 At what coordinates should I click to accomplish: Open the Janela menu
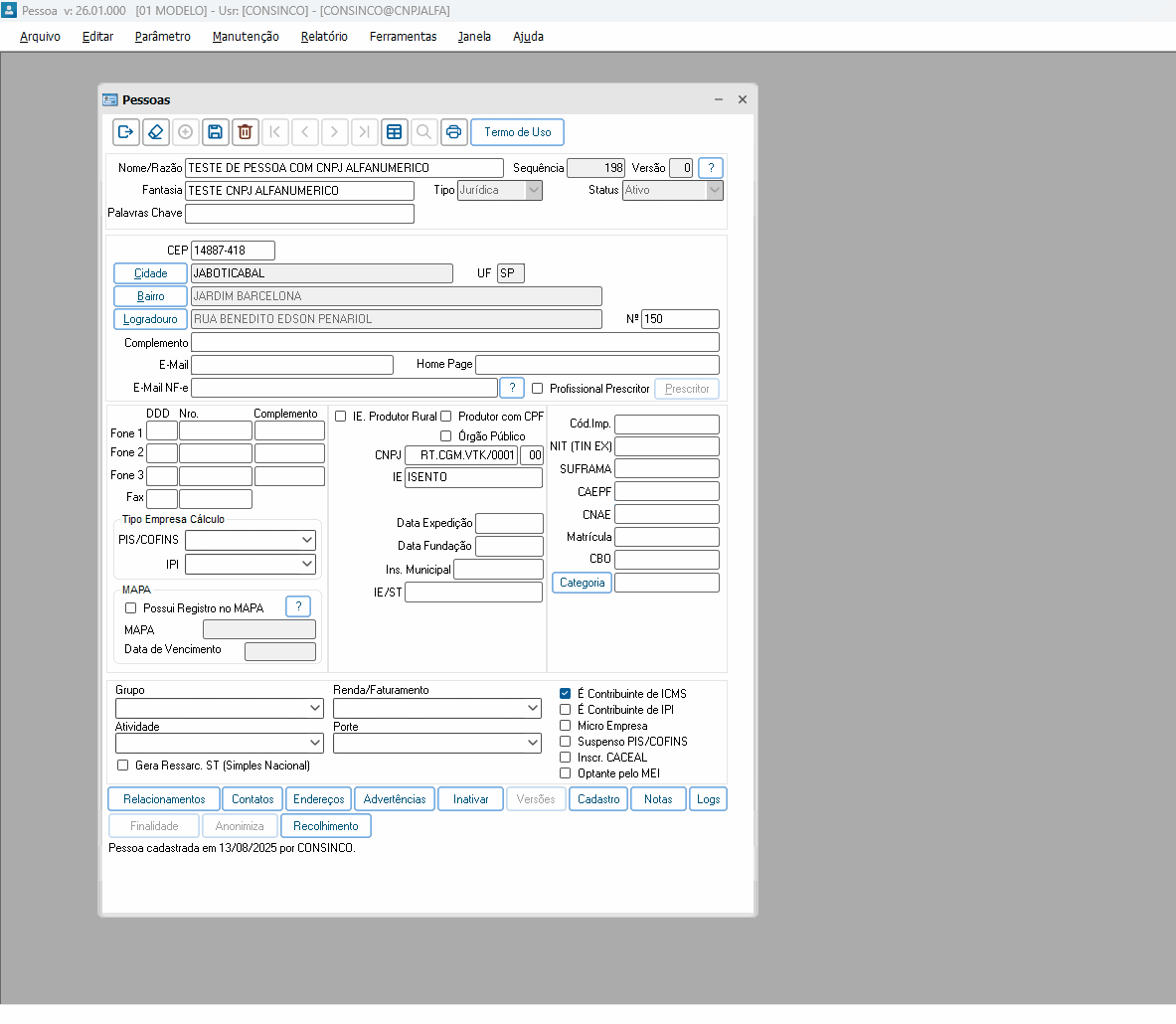(x=474, y=37)
